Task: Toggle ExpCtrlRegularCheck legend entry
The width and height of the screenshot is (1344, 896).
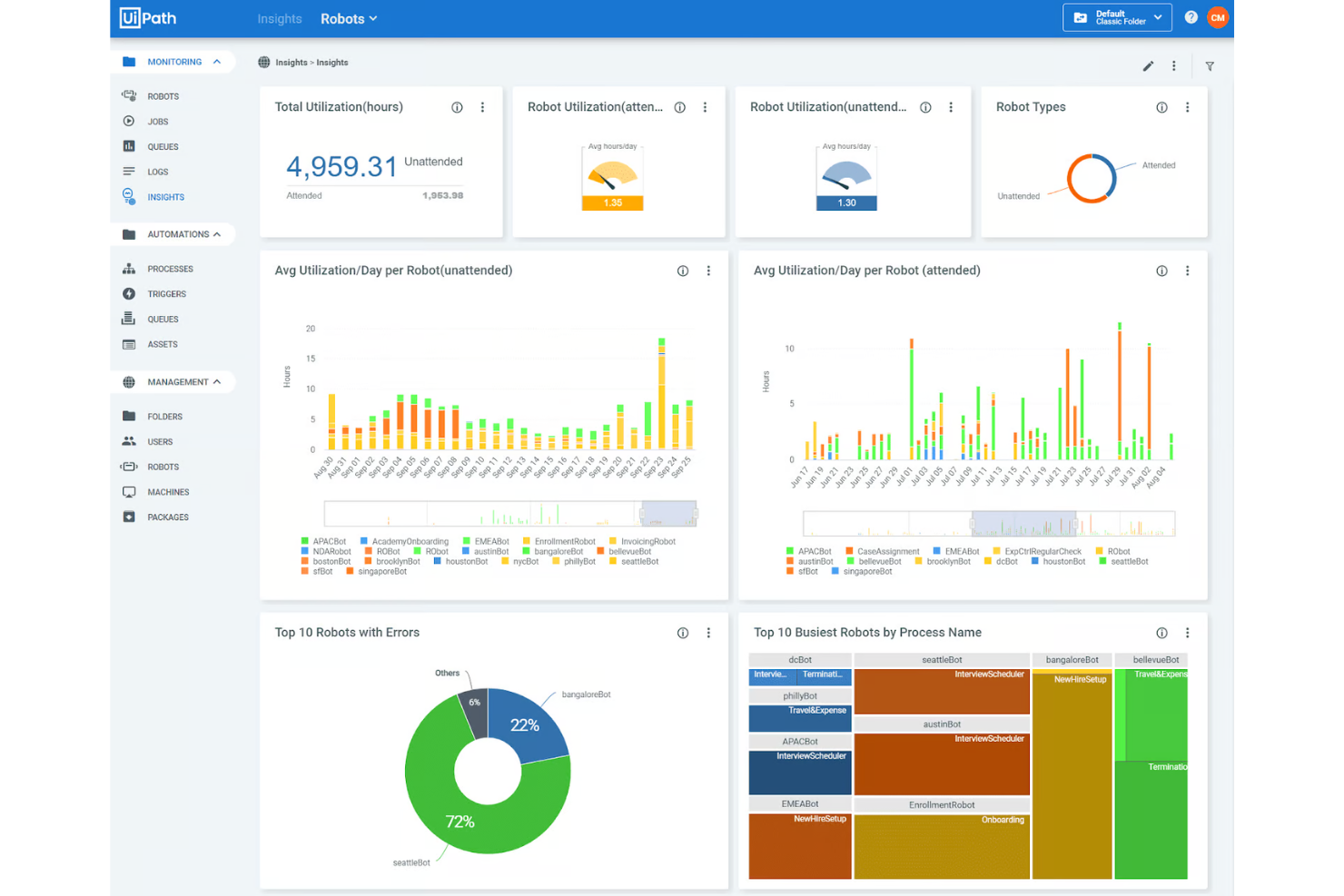Action: coord(1037,552)
